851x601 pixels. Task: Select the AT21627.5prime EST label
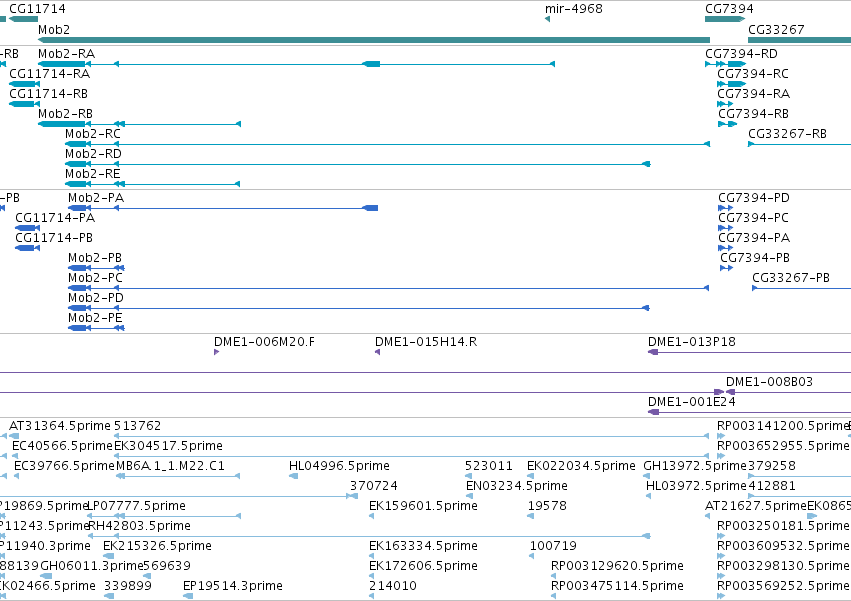pos(755,506)
